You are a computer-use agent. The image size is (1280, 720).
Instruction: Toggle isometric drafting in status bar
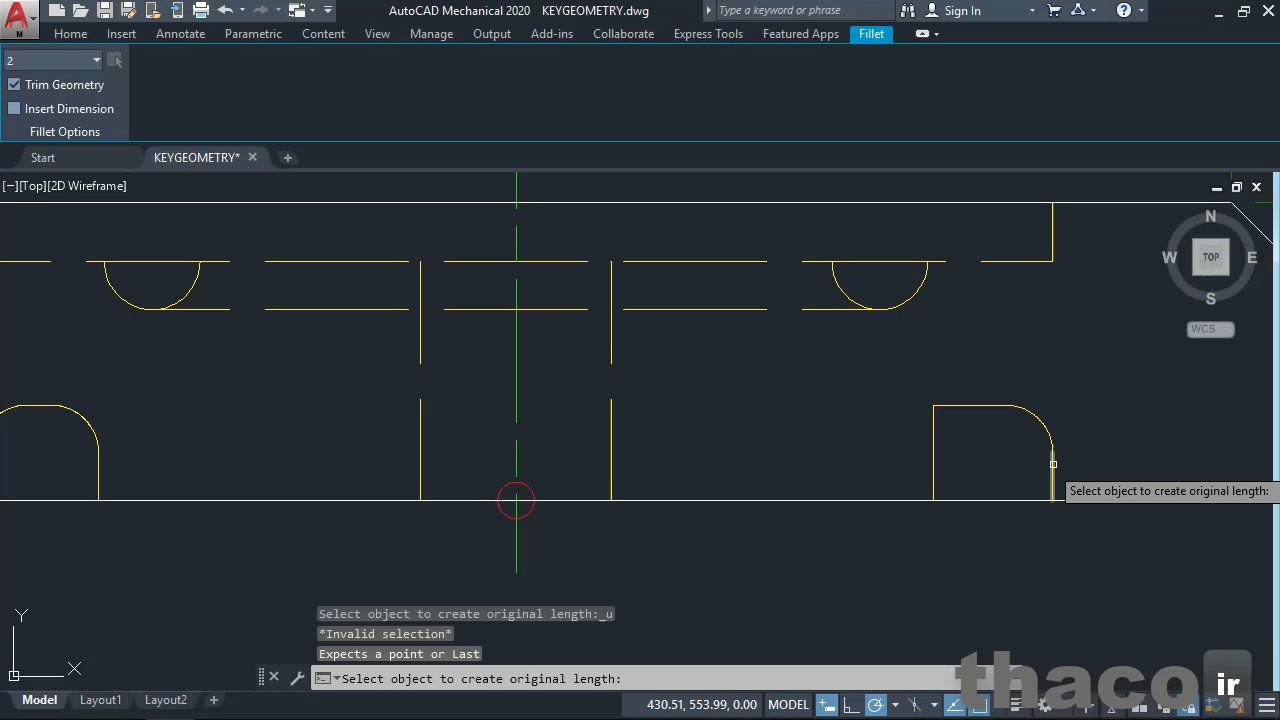pos(914,705)
